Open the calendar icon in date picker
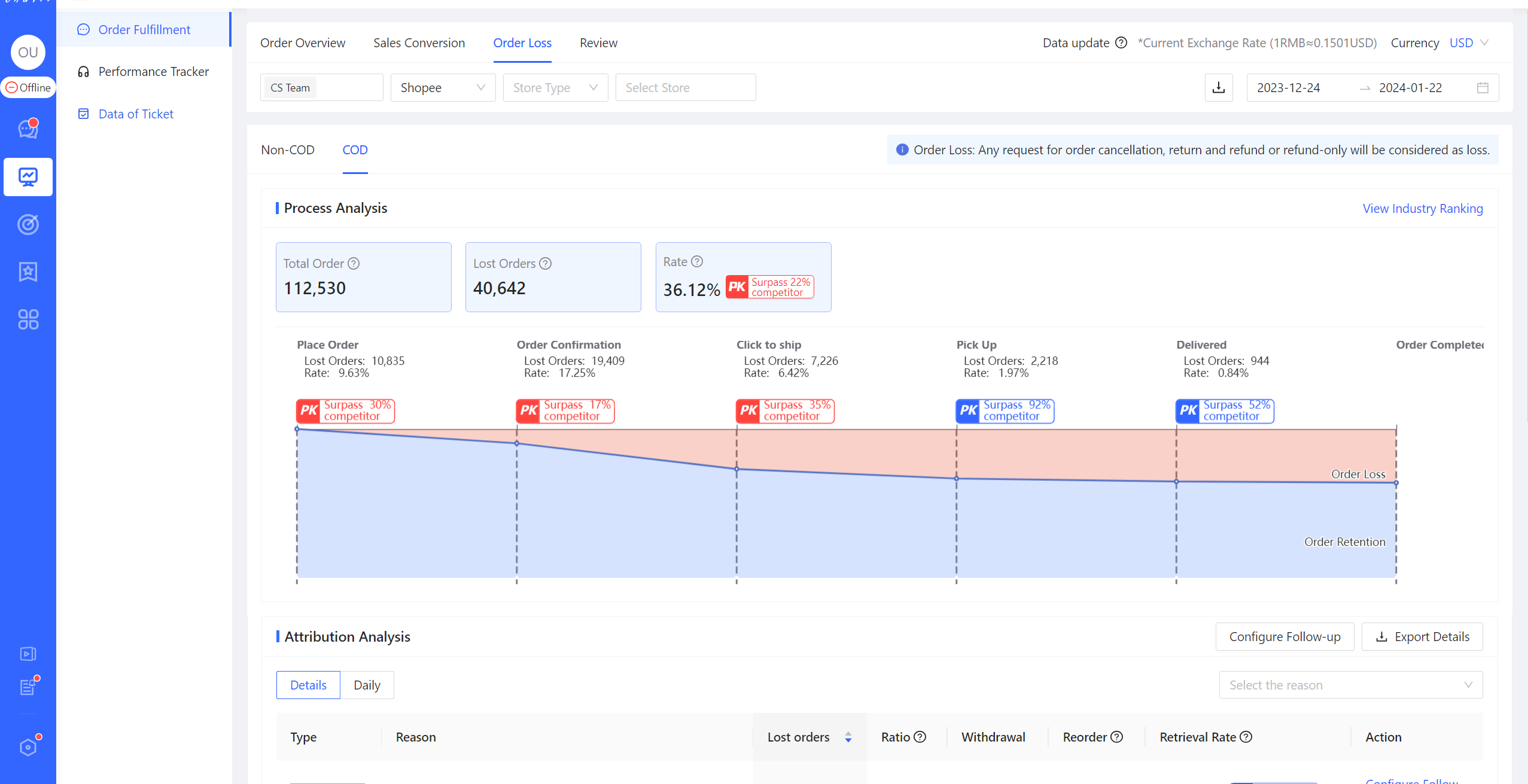 tap(1483, 87)
